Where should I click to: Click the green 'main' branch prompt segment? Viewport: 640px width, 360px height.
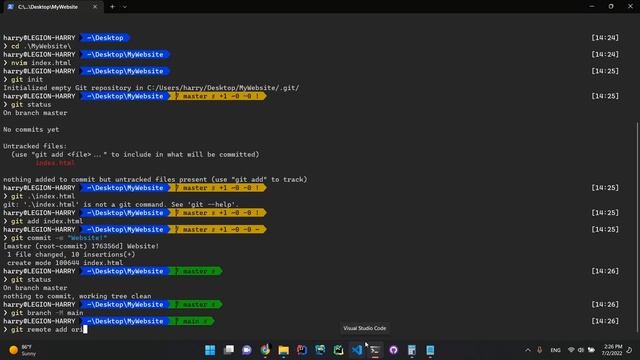click(x=191, y=321)
